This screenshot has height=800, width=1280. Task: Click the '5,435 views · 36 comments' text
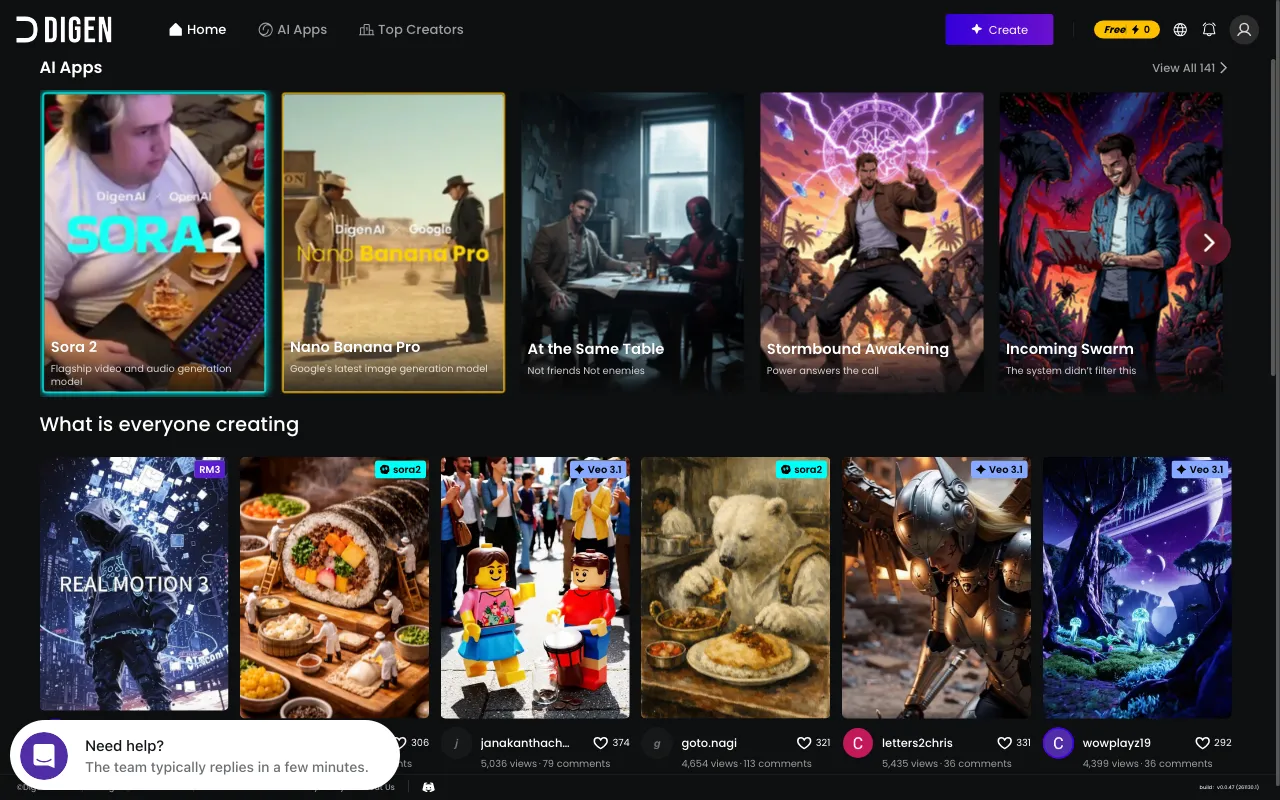click(947, 763)
